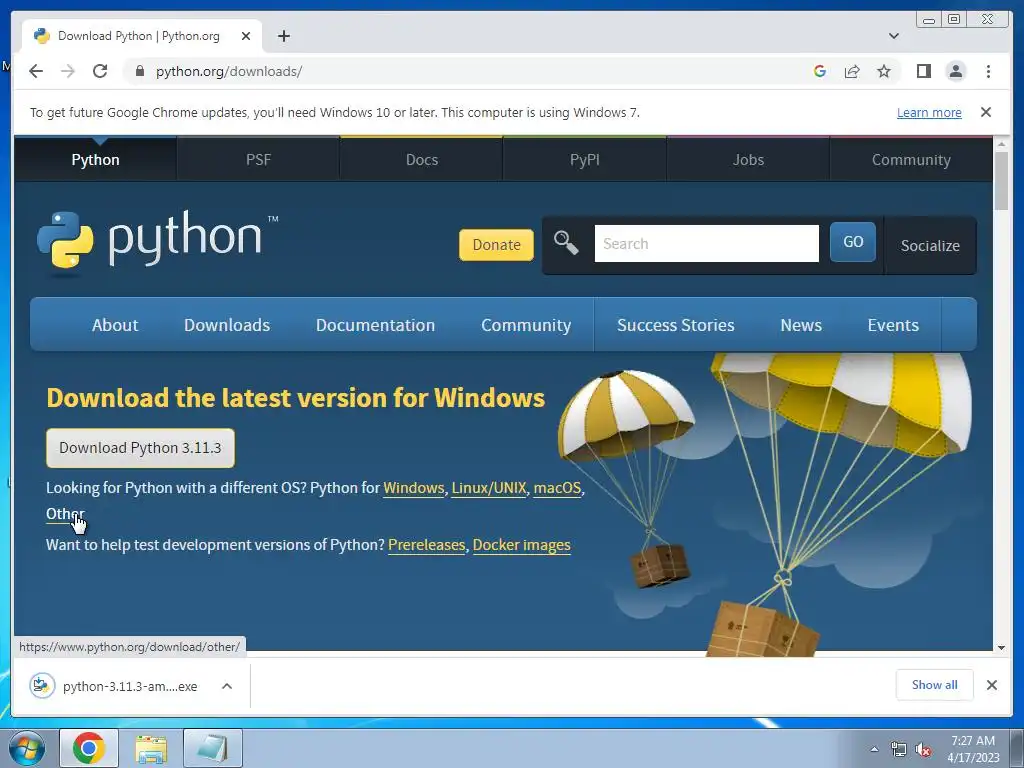Image resolution: width=1024 pixels, height=768 pixels.
Task: Select the Python top navigation tab
Action: [x=95, y=159]
